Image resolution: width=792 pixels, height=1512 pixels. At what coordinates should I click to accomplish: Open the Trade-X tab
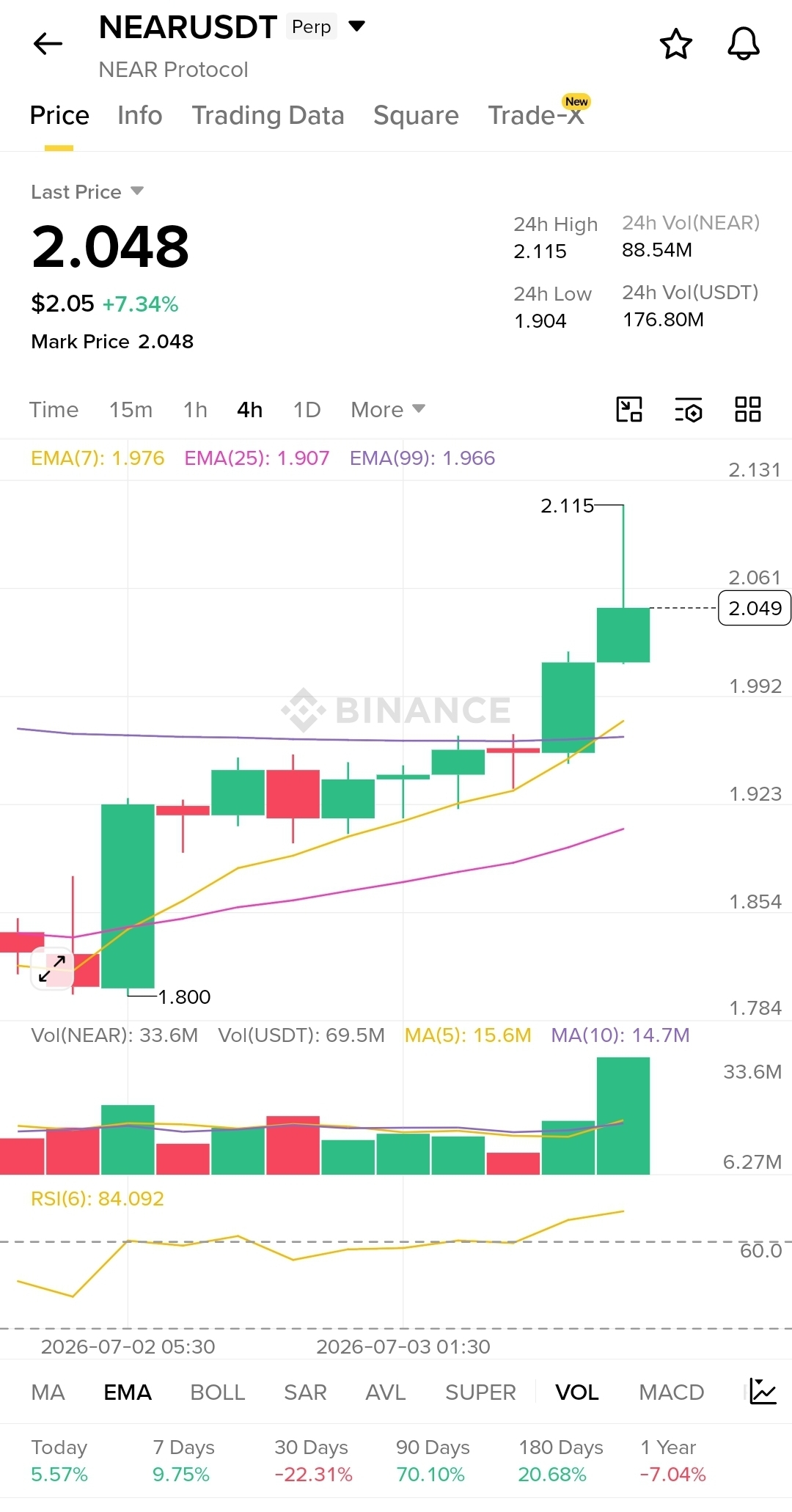[537, 116]
